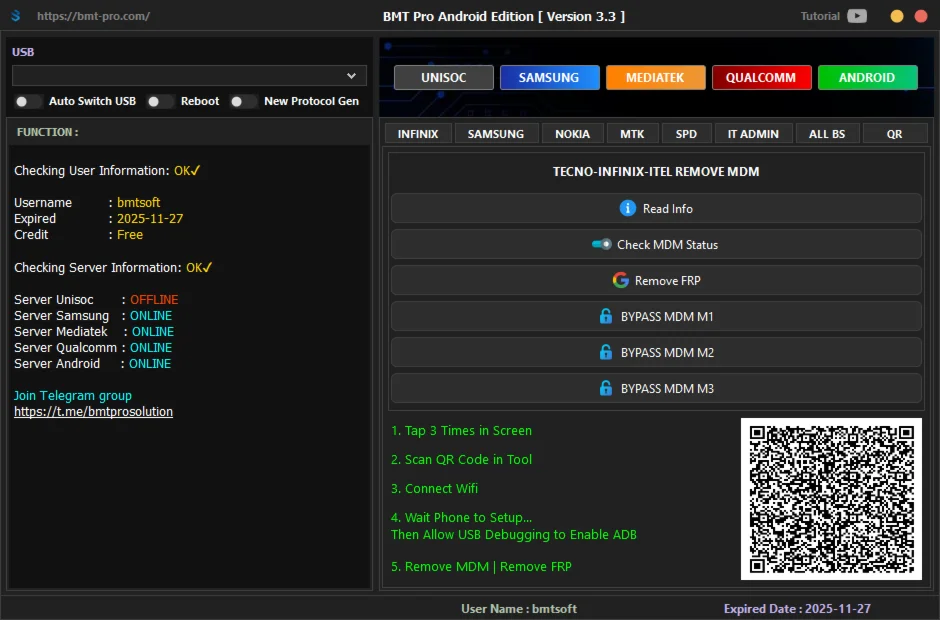The width and height of the screenshot is (940, 620).
Task: Enable the Auto Switch USB toggle
Action: point(29,101)
